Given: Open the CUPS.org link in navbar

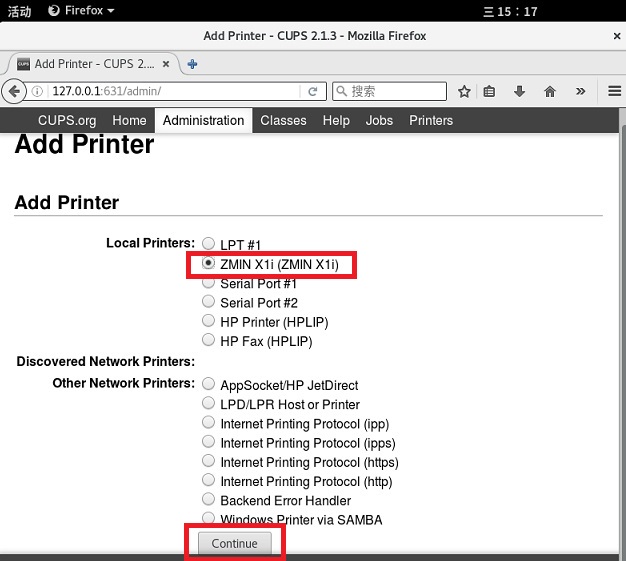Looking at the screenshot, I should 67,120.
